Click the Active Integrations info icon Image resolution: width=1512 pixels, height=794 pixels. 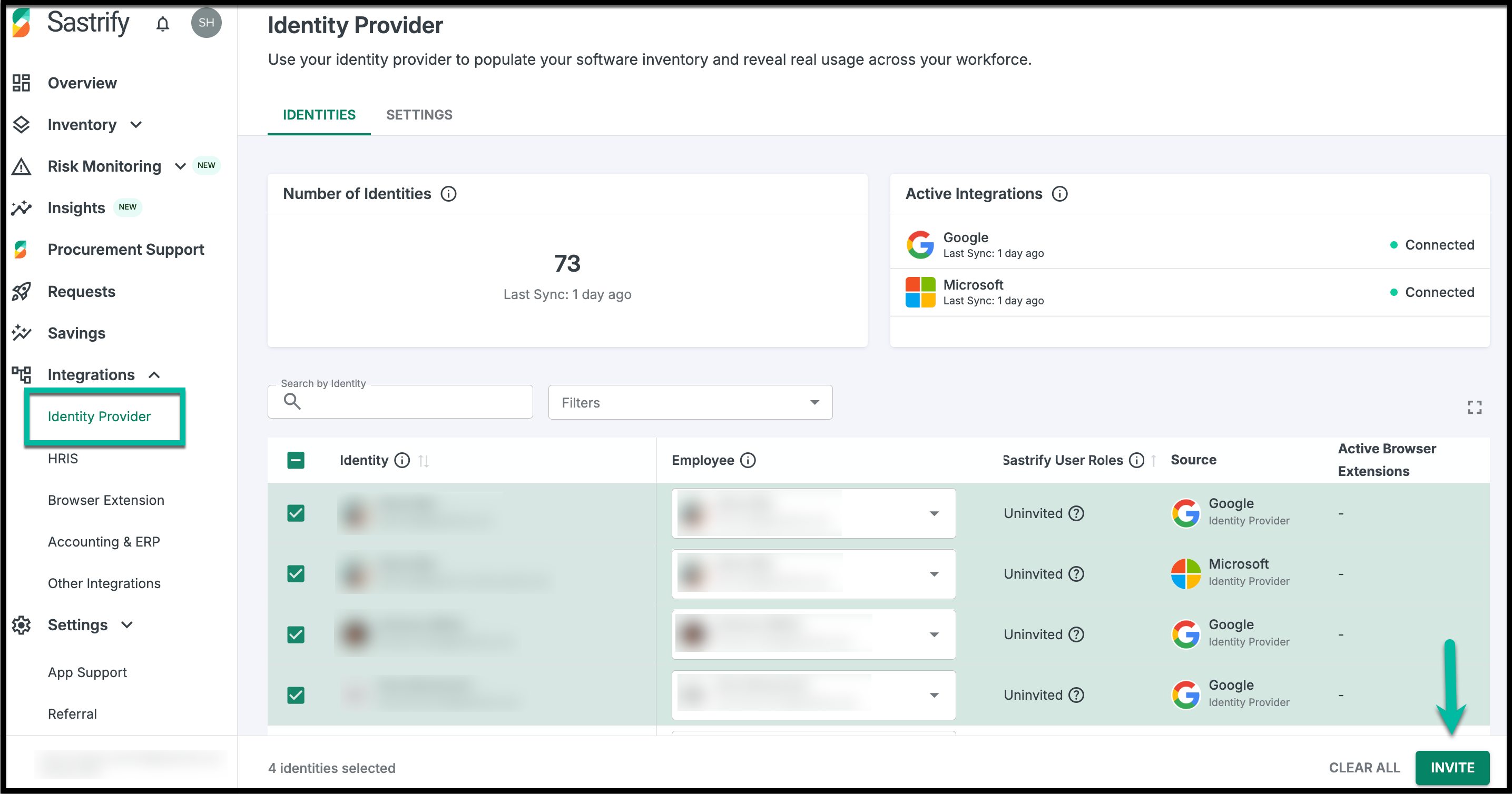point(1059,194)
